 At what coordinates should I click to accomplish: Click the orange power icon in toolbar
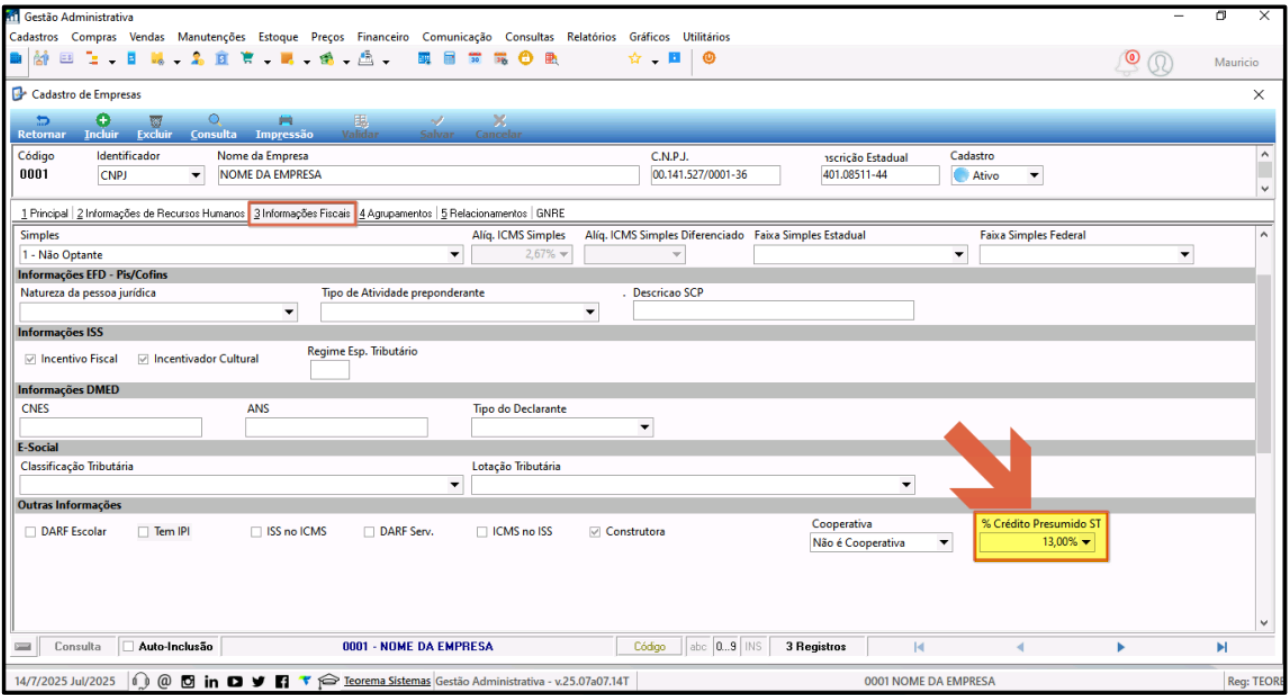click(x=709, y=59)
